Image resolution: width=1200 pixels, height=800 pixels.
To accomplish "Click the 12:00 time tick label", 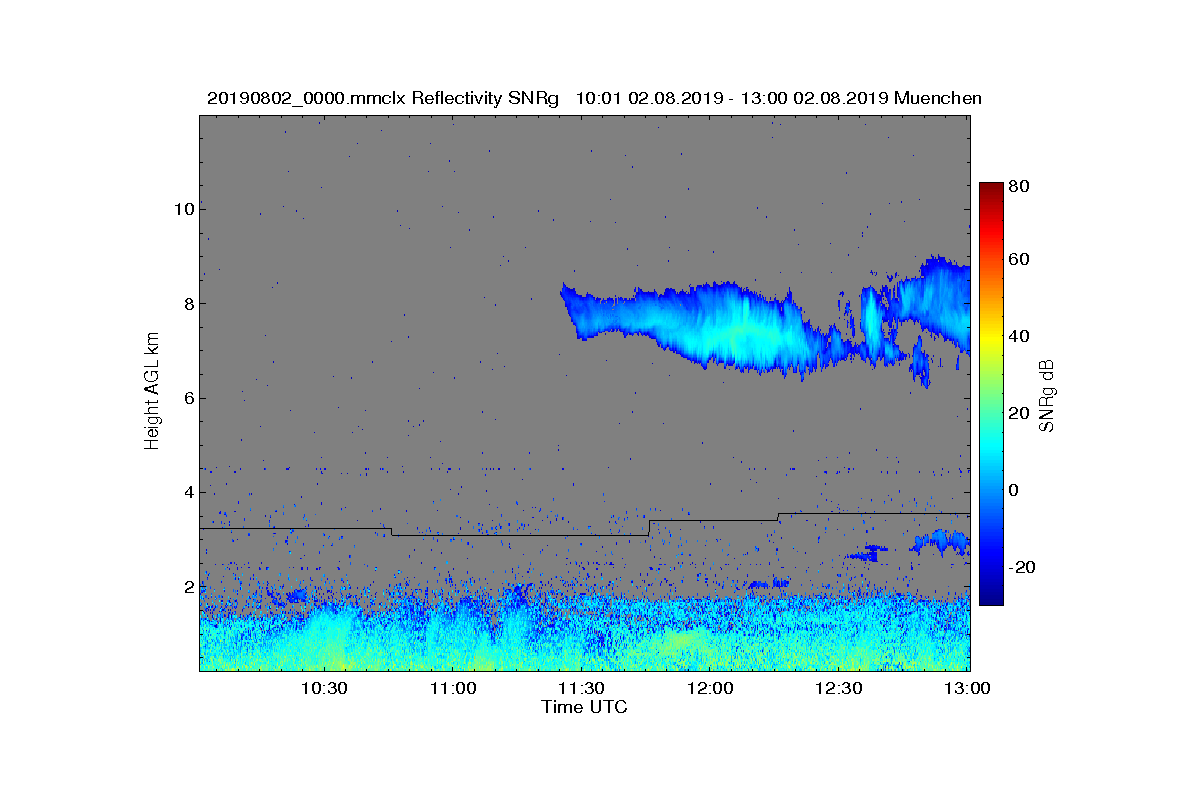I will coord(710,688).
